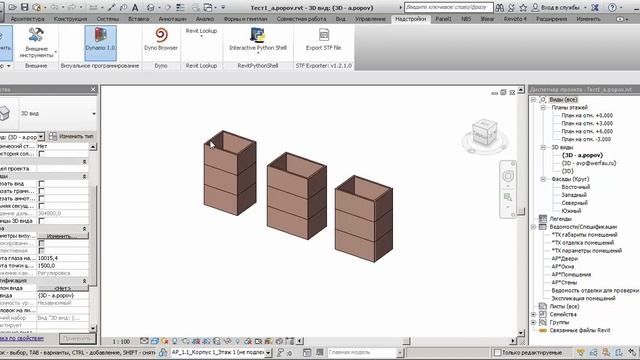Toggle the 'Обрезать аннотации' checkbox in properties
Viewport: 640px width, 360px height.
tap(42, 198)
